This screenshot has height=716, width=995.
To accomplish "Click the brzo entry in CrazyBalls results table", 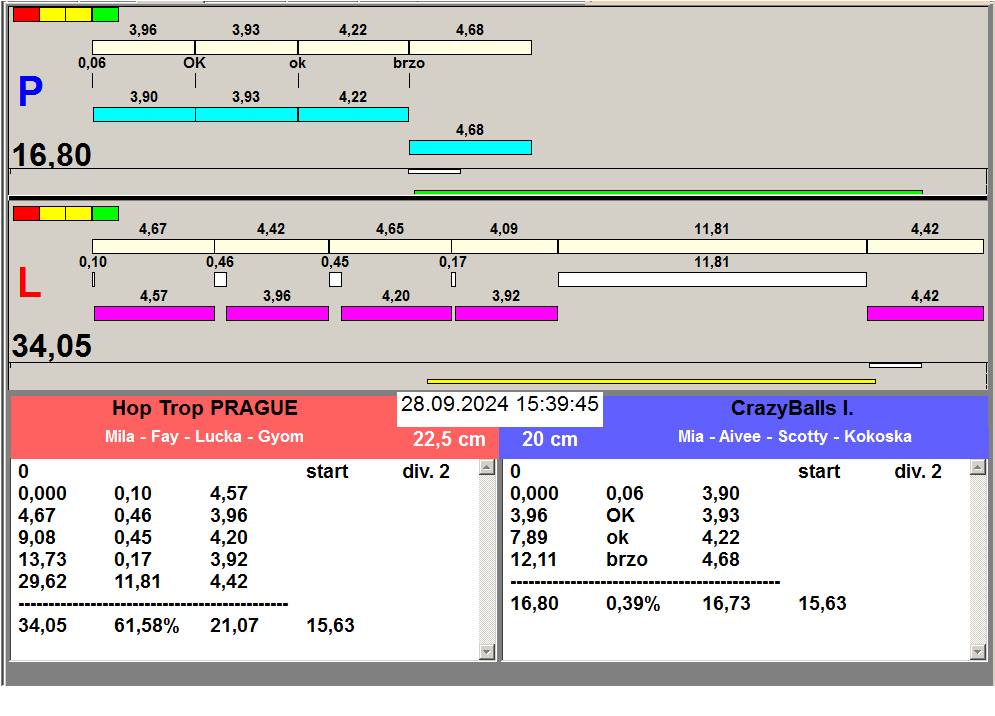I will point(627,559).
